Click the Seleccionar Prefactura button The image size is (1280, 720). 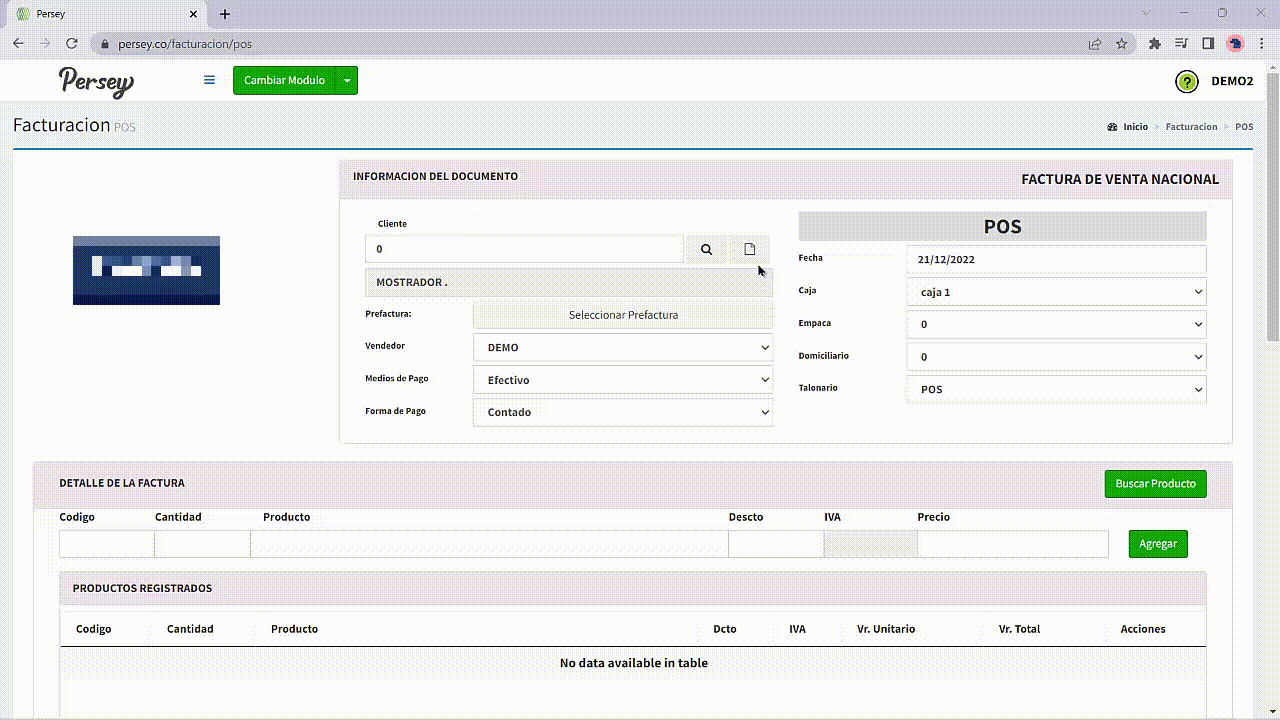point(623,315)
